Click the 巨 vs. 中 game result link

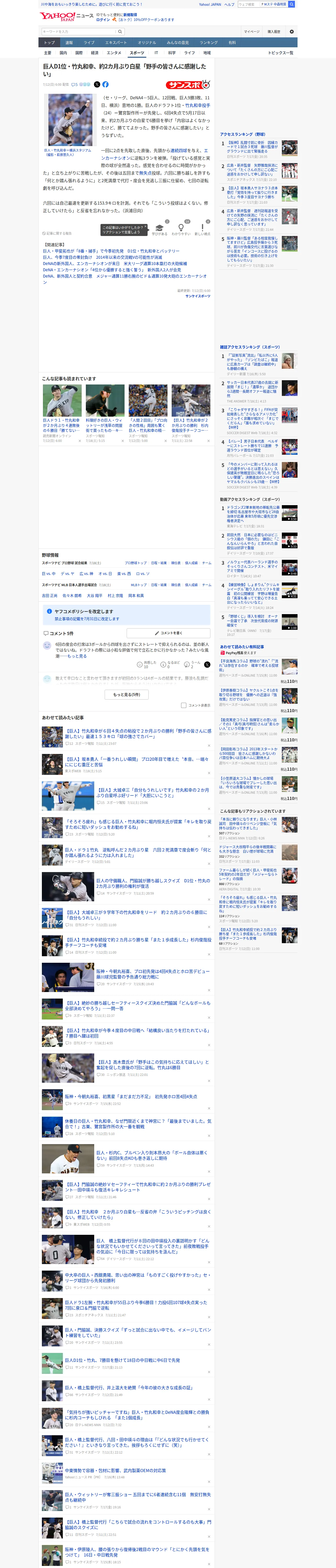tap(49, 573)
